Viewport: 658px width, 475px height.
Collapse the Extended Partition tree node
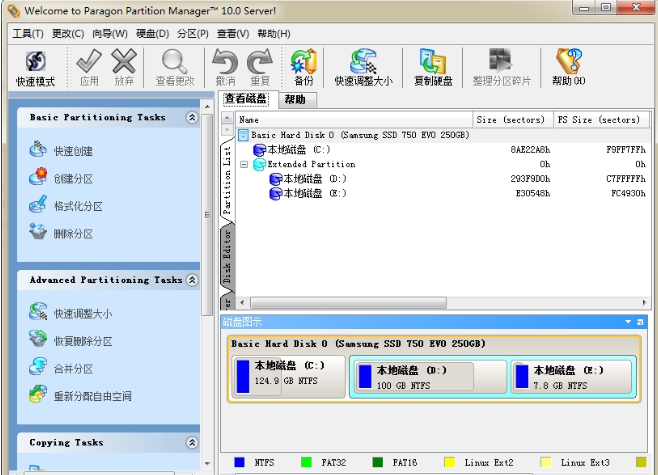tap(244, 164)
